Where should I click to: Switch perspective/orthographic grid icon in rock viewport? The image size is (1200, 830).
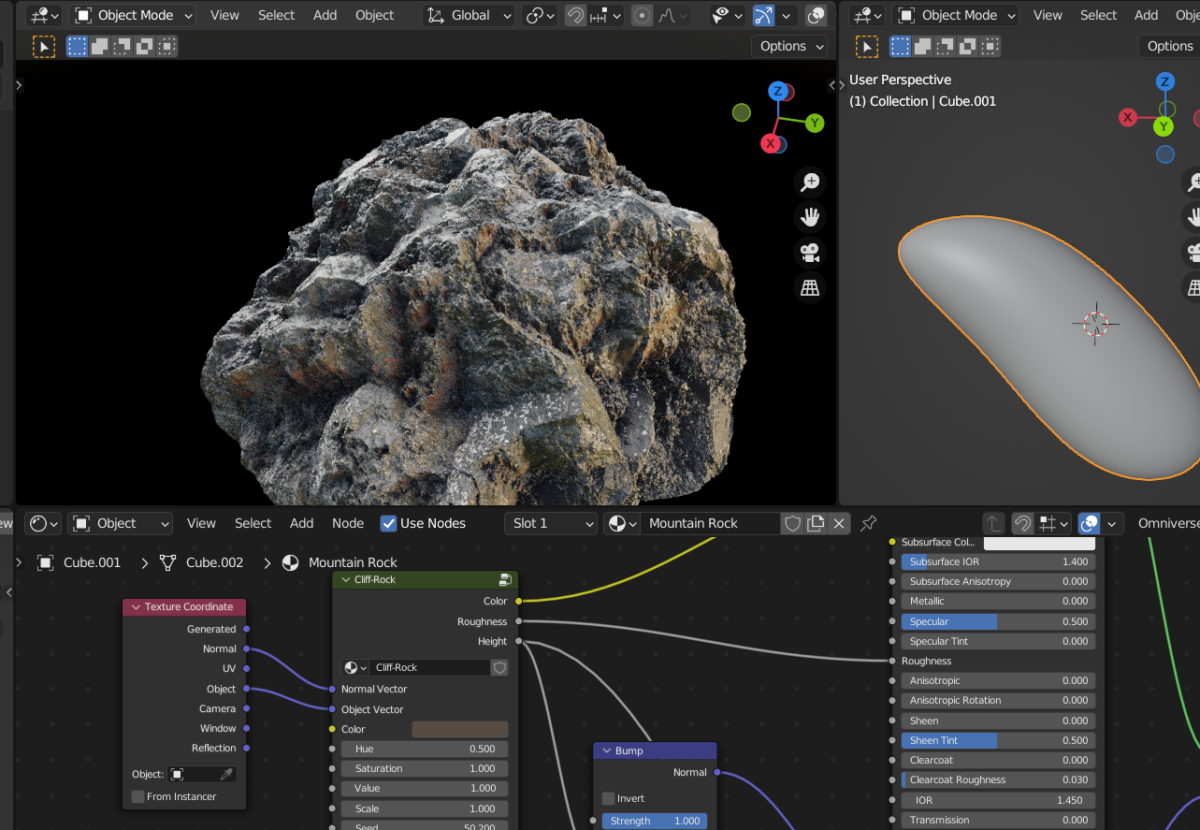pos(810,288)
